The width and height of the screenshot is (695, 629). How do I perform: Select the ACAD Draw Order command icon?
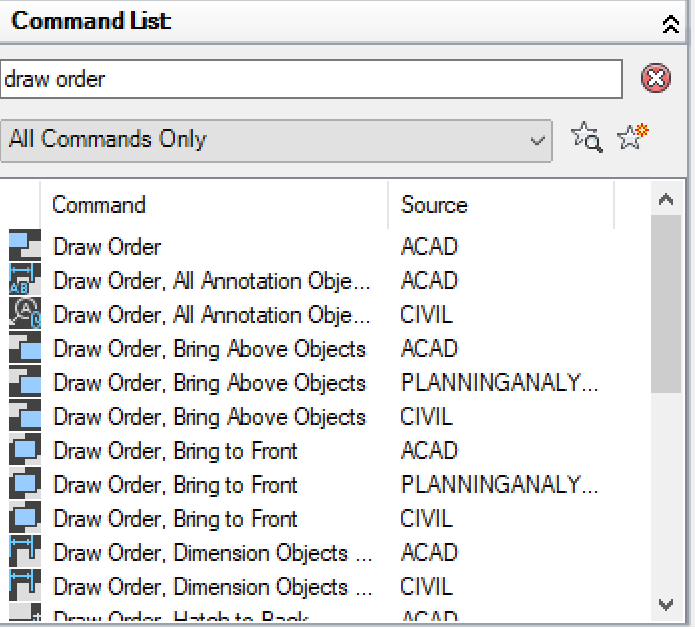(x=24, y=247)
